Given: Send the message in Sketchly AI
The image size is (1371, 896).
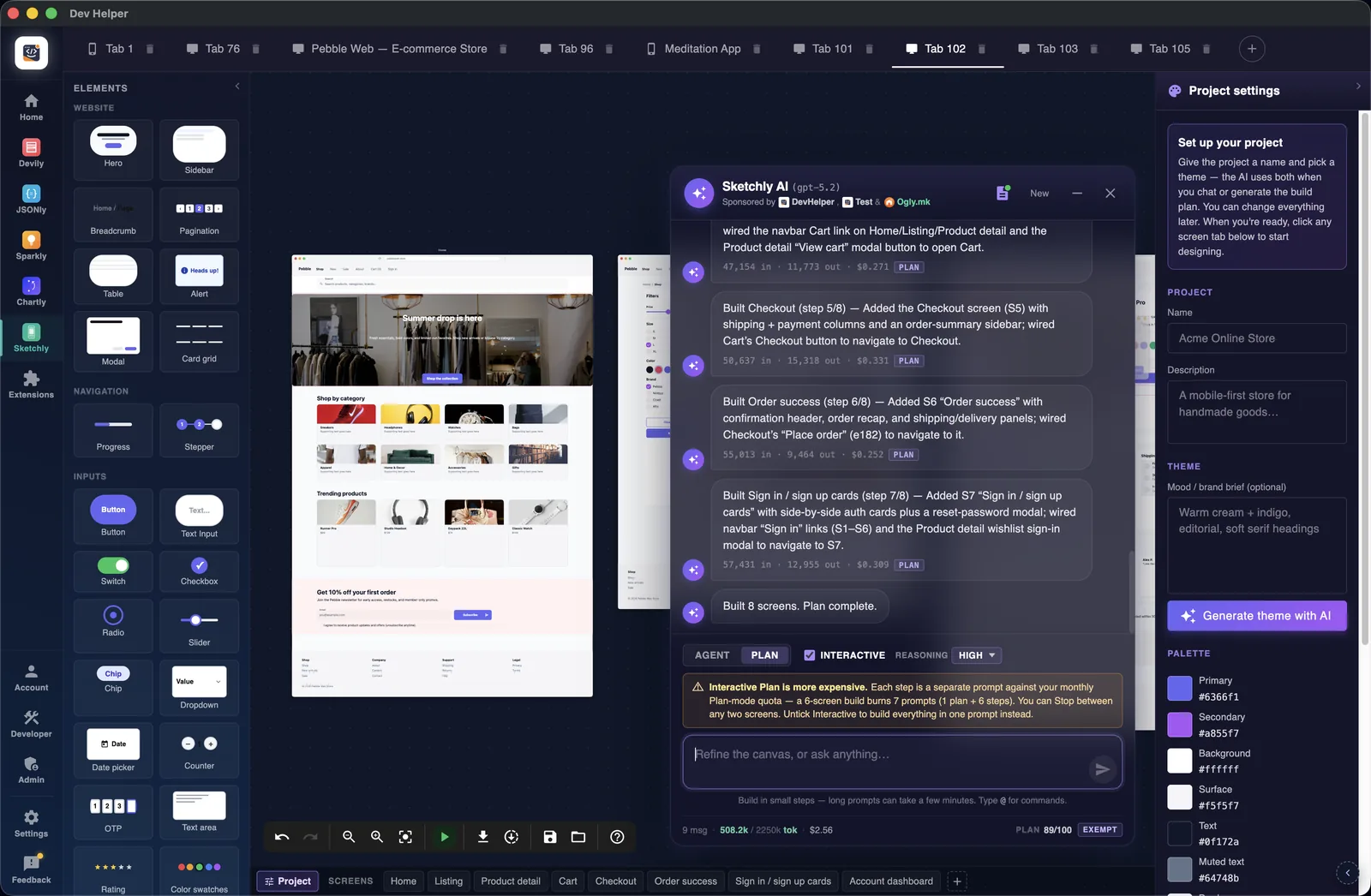Looking at the screenshot, I should tap(1102, 769).
